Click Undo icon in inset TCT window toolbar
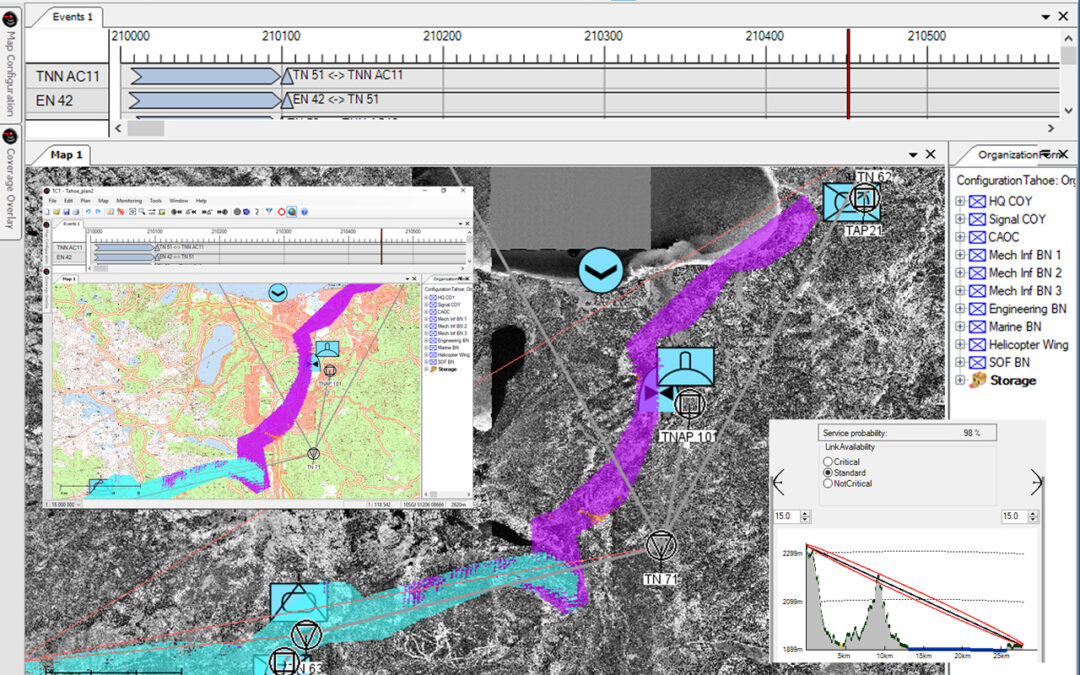1080x675 pixels. pyautogui.click(x=88, y=211)
